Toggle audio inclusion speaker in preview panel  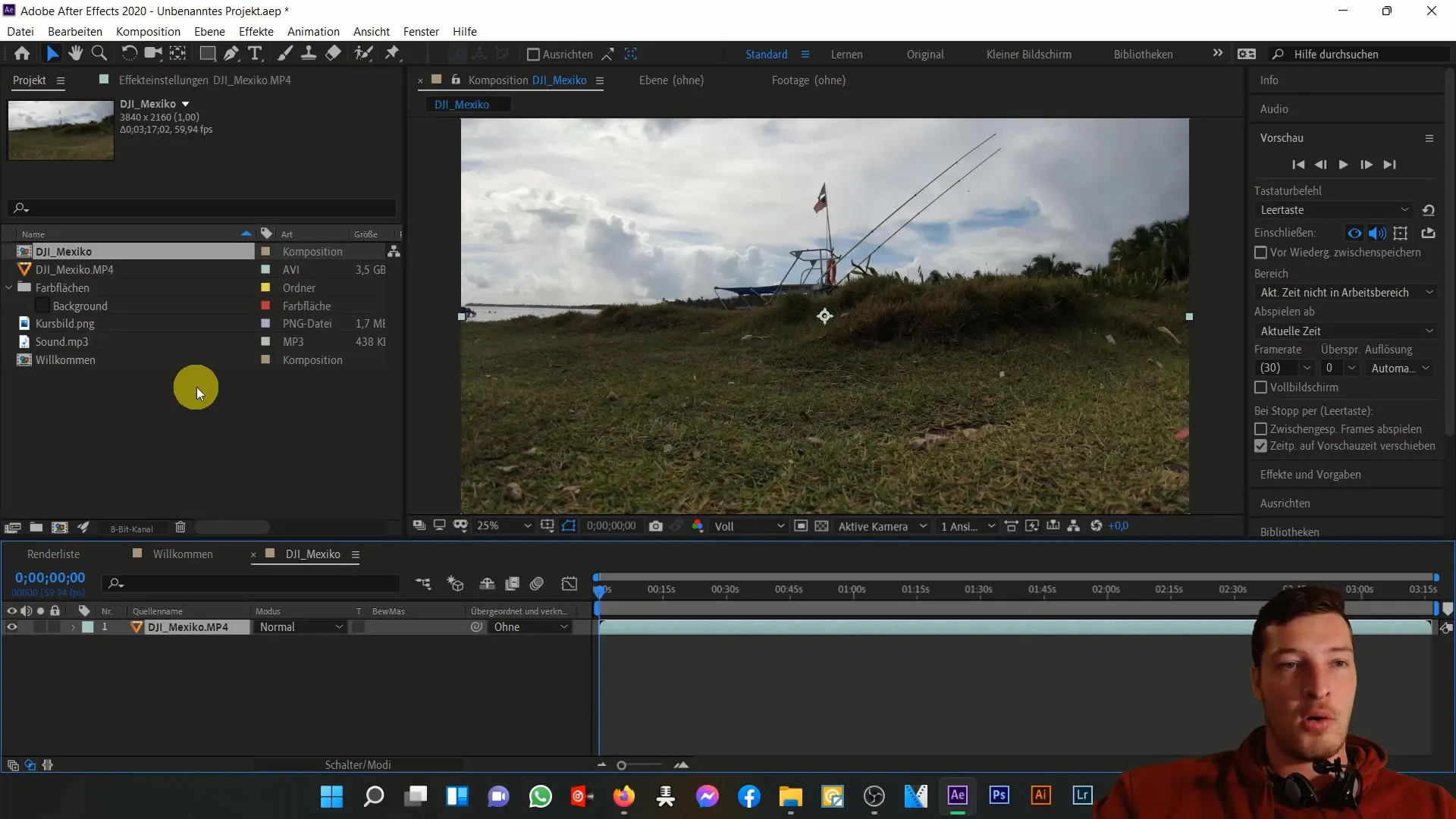(1377, 234)
